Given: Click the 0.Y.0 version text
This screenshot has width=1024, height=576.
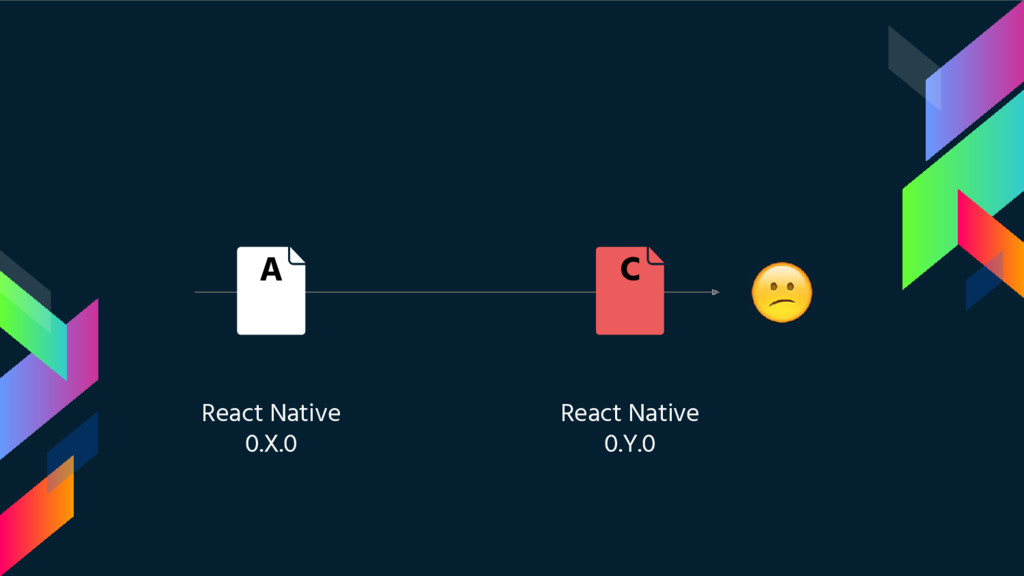Looking at the screenshot, I should click(x=630, y=444).
